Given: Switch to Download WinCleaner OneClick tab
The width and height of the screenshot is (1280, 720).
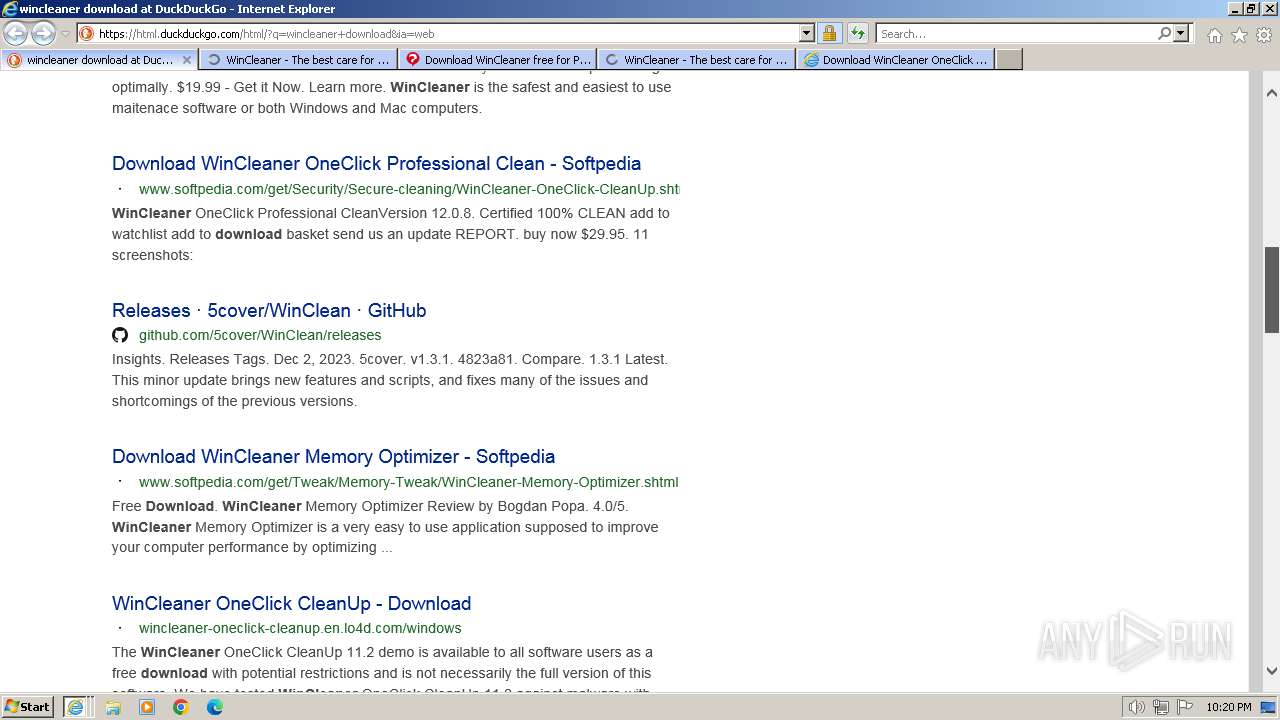Looking at the screenshot, I should 895,60.
